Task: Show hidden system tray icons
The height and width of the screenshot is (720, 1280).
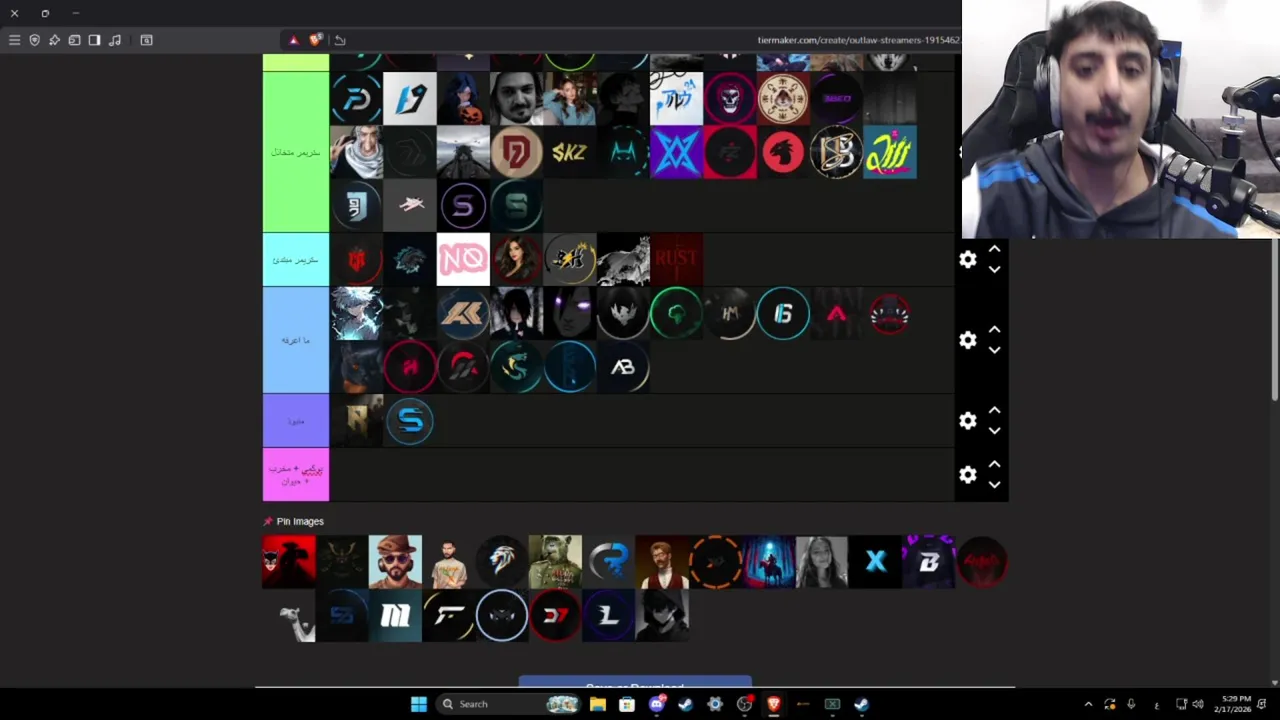Action: [1088, 704]
